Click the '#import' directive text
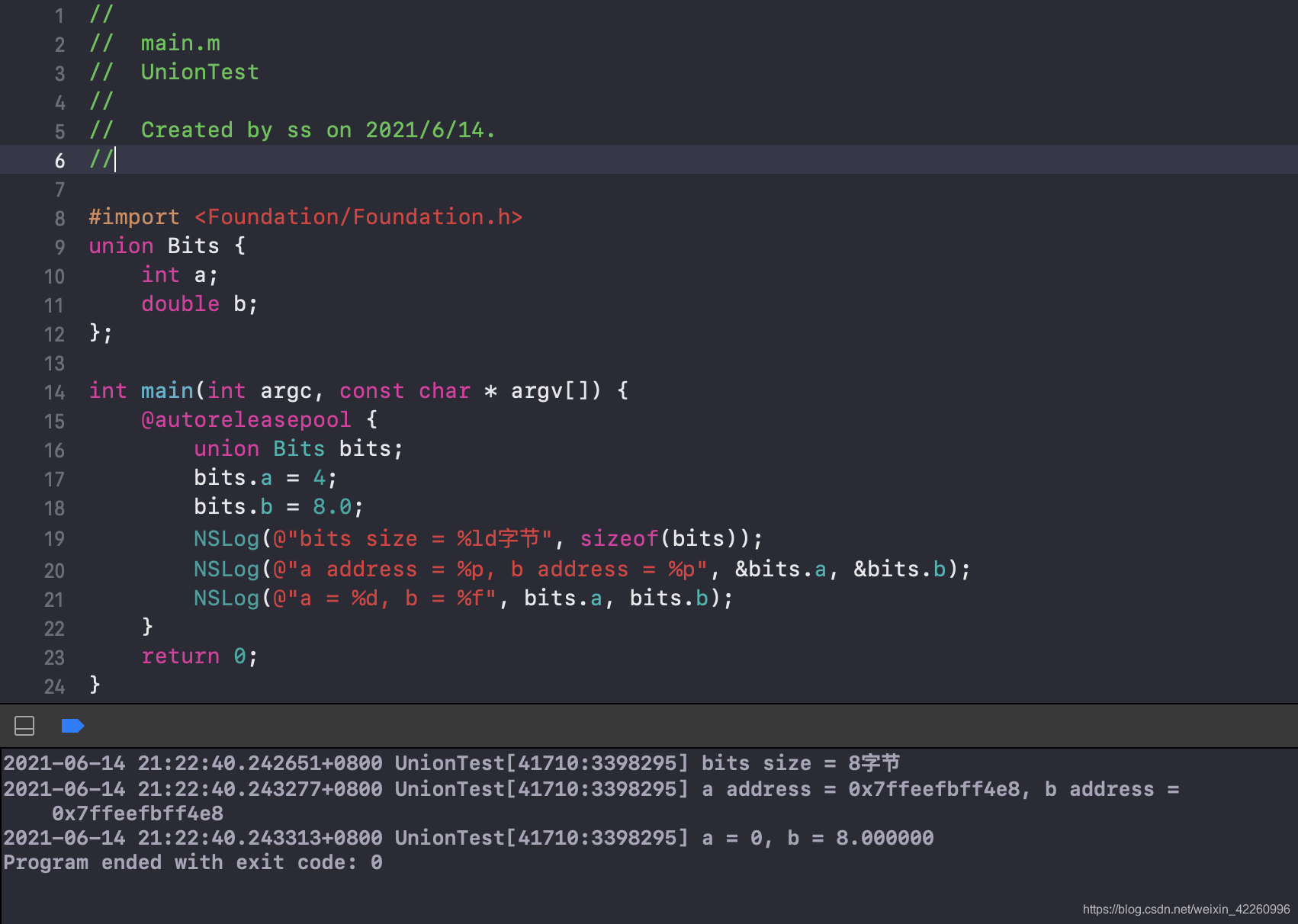Image resolution: width=1298 pixels, height=924 pixels. tap(134, 217)
